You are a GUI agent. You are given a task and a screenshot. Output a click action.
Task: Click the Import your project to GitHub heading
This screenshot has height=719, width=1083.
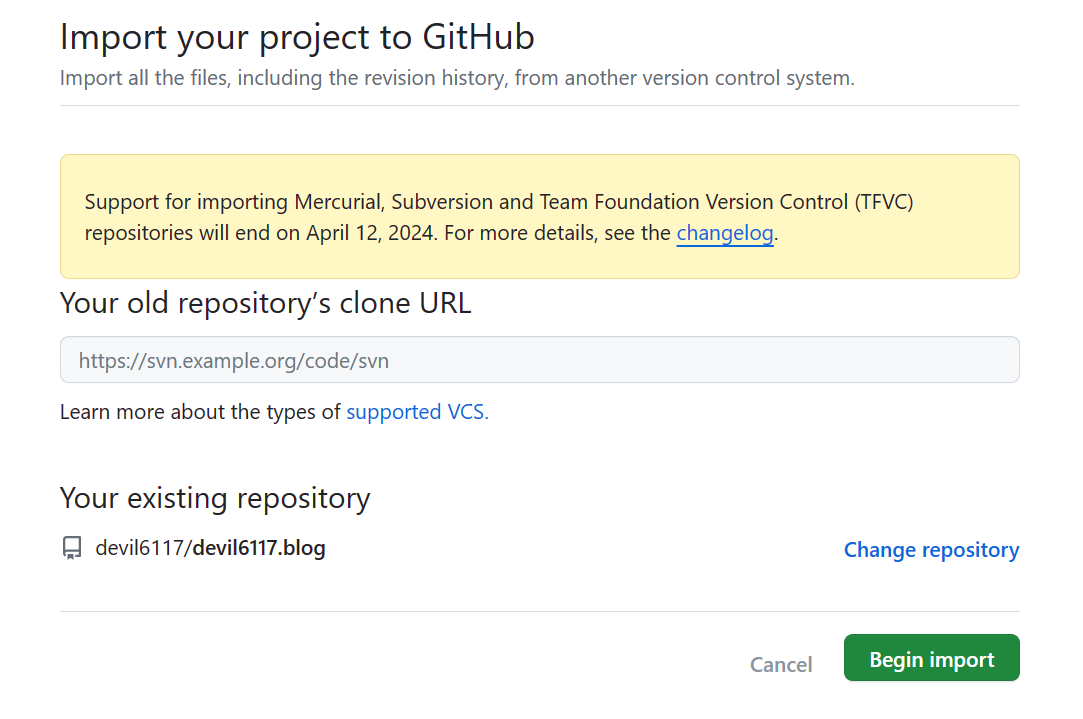[297, 37]
